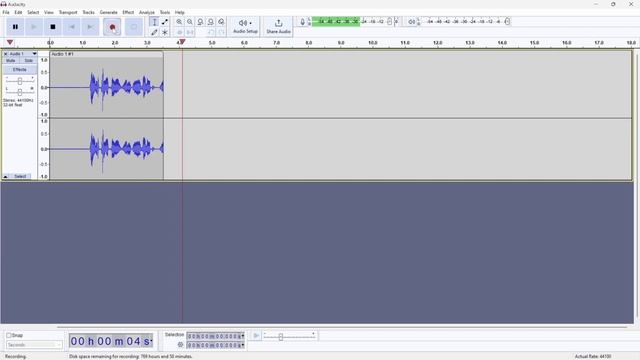Click the microphone record meter icon
Viewport: 640px width, 360px height.
pyautogui.click(x=302, y=22)
